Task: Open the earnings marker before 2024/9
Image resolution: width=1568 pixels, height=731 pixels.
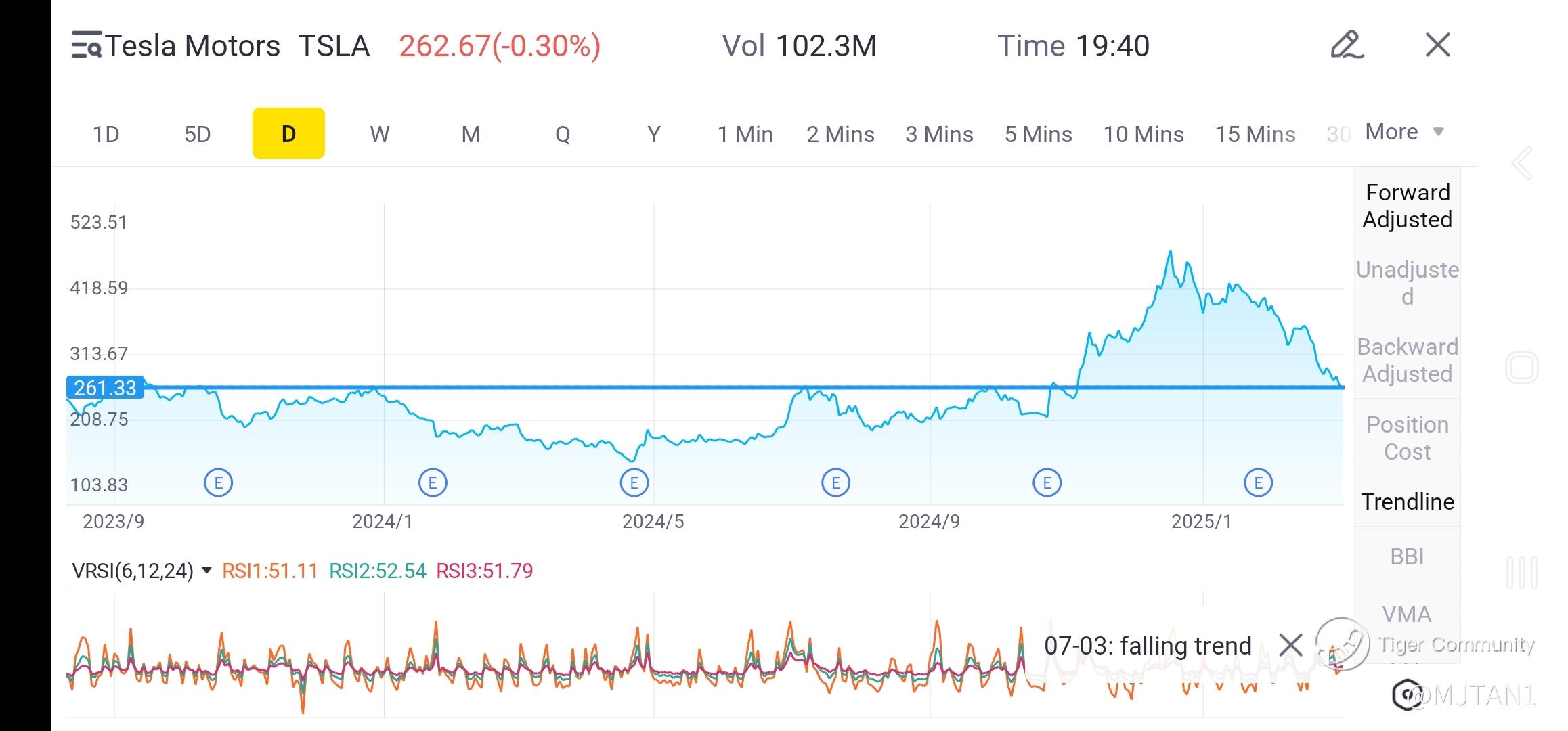Action: point(835,483)
